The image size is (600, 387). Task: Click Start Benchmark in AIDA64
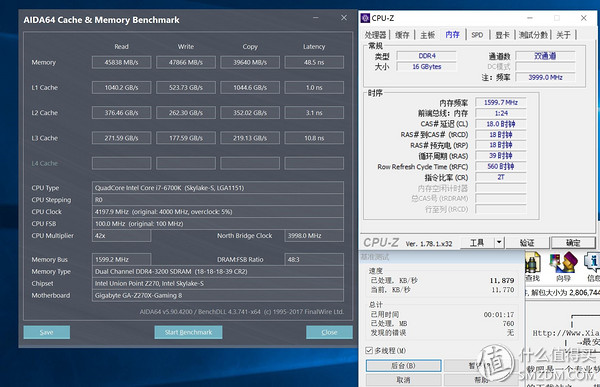coord(188,332)
